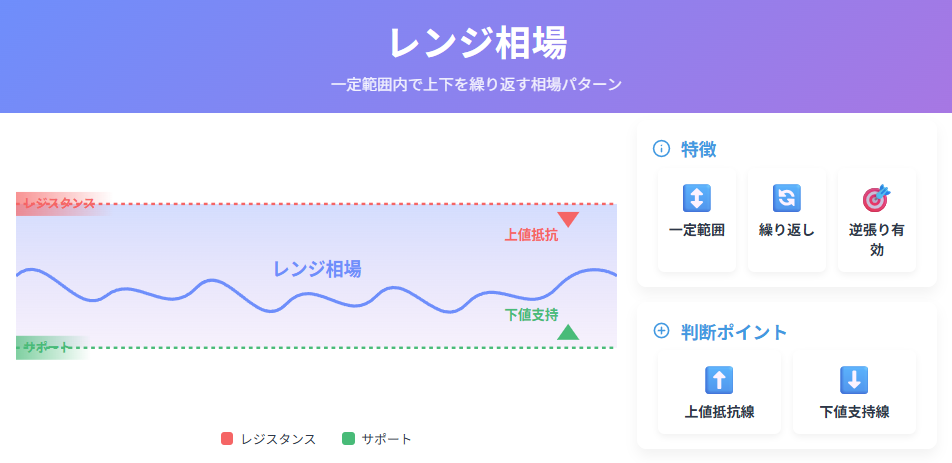952x463 pixels.
Task: Open the 上値抵抗線 card
Action: click(719, 392)
